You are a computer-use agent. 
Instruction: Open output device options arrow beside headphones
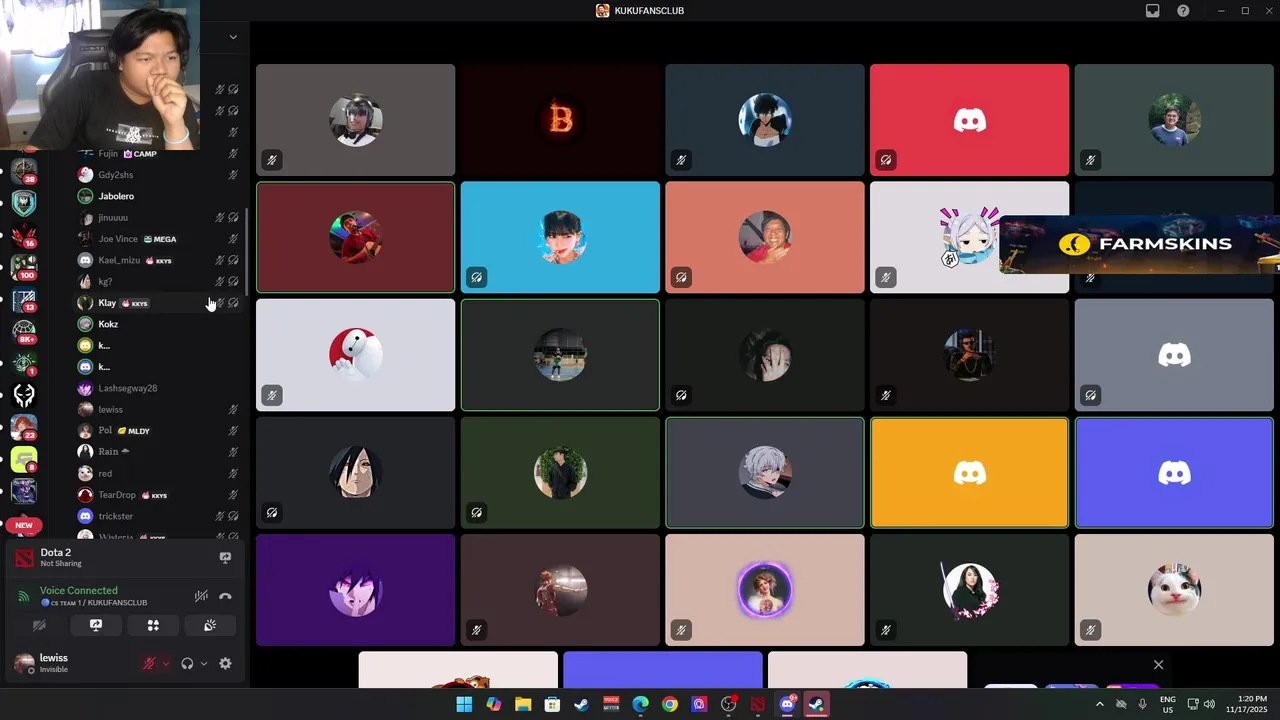[x=204, y=663]
